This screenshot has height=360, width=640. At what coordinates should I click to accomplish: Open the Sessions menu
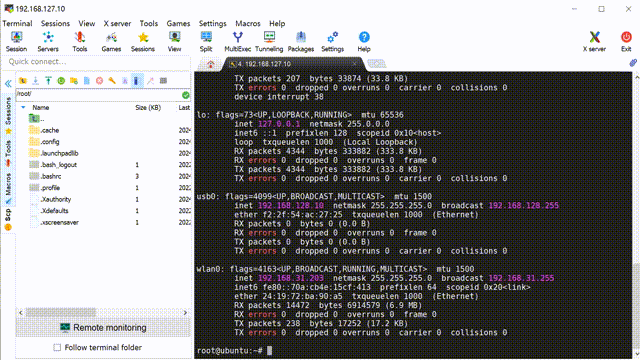55,24
